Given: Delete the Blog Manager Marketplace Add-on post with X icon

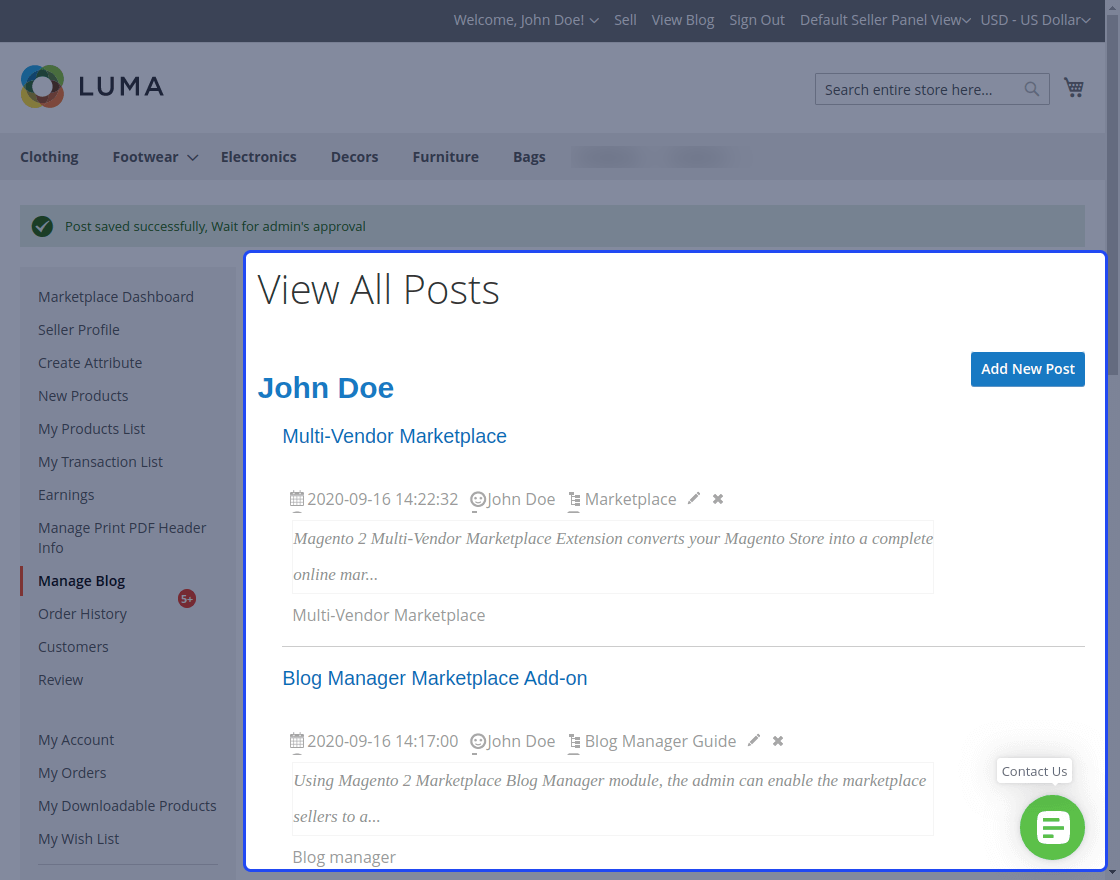Looking at the screenshot, I should 778,741.
